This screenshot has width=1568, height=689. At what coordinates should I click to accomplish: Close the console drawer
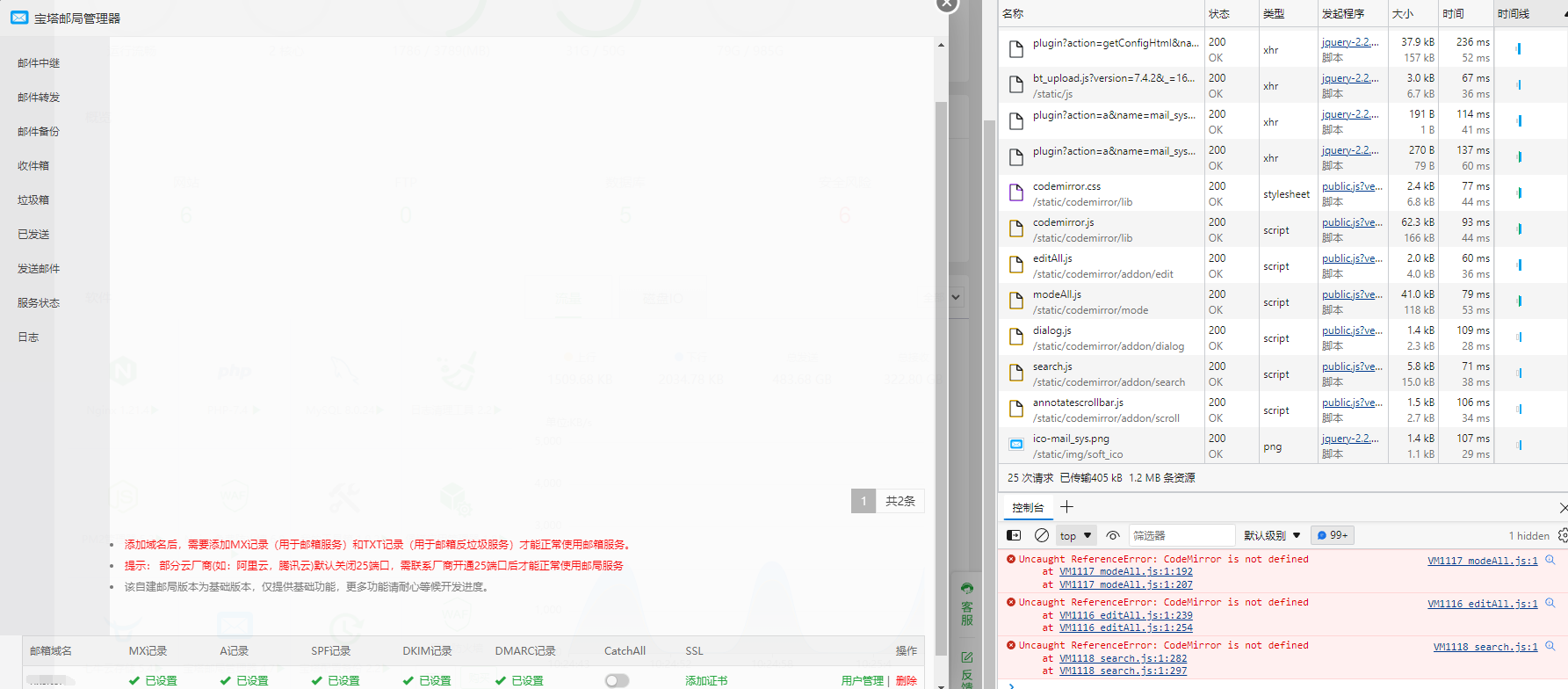[x=1563, y=508]
